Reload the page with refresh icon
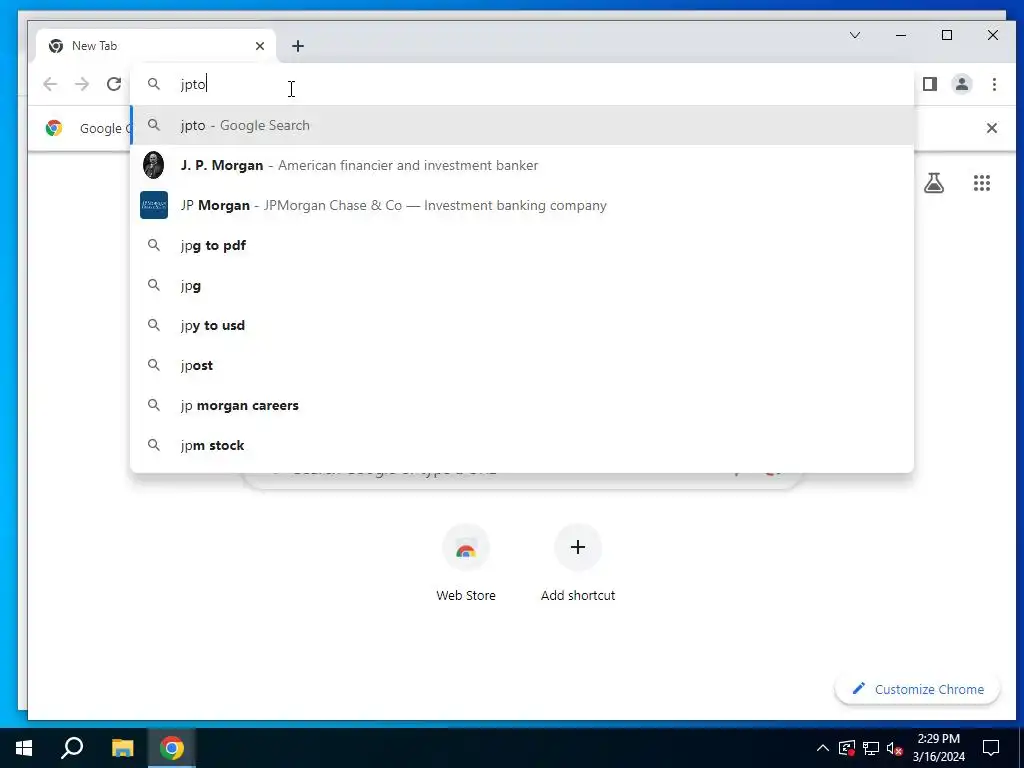Screen dimensions: 1024x768 point(114,84)
